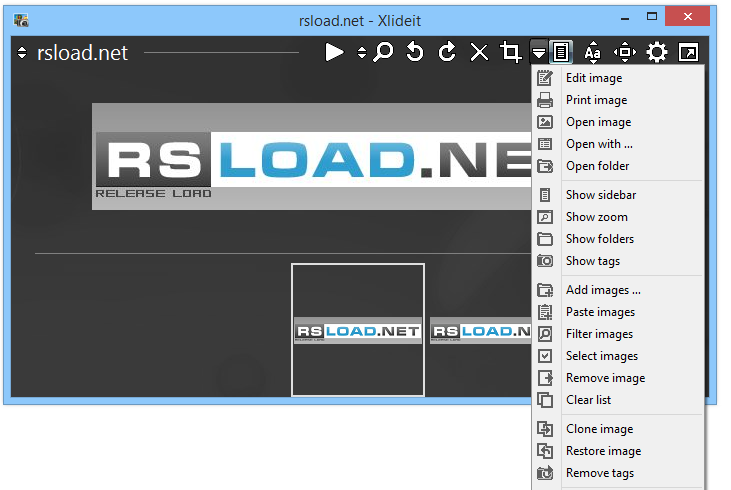Minimize the Xlideit window
Screen dimensions: 731x490
click(x=625, y=18)
